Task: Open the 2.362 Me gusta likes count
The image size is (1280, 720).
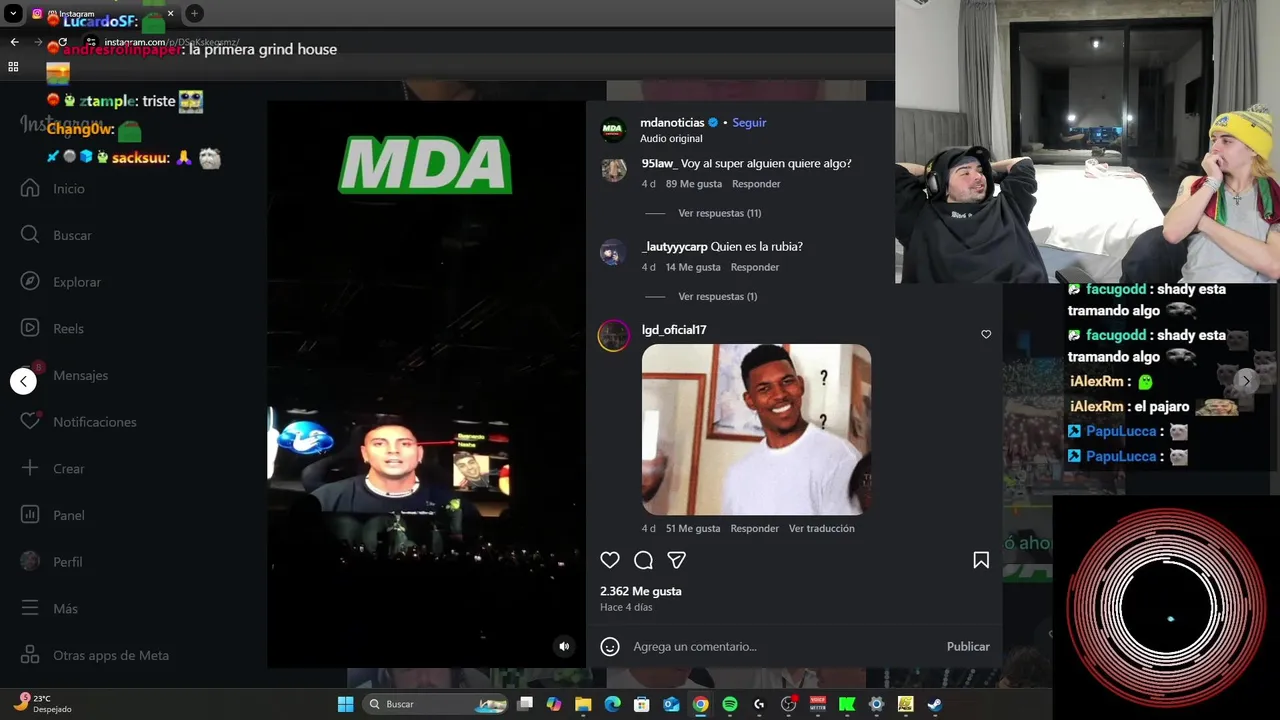Action: click(x=641, y=591)
